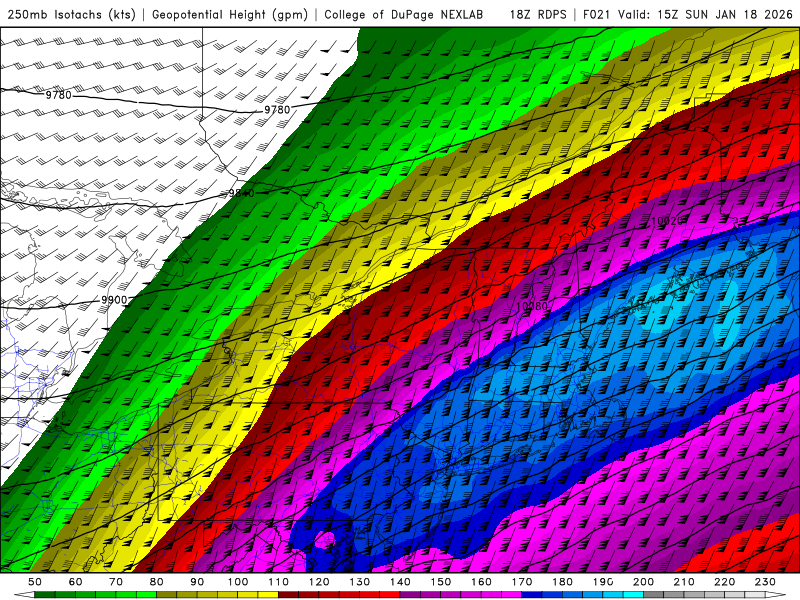Click the 90 knot legend value

pyautogui.click(x=197, y=582)
